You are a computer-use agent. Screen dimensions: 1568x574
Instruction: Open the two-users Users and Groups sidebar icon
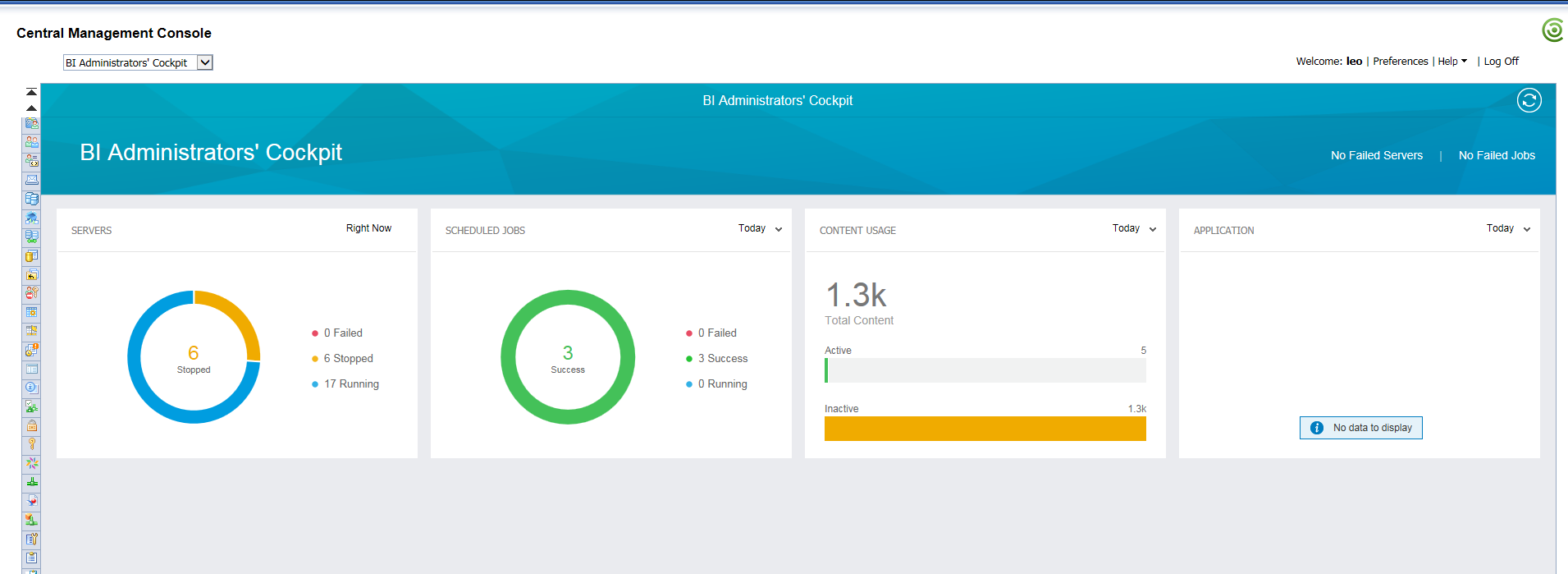pyautogui.click(x=31, y=142)
